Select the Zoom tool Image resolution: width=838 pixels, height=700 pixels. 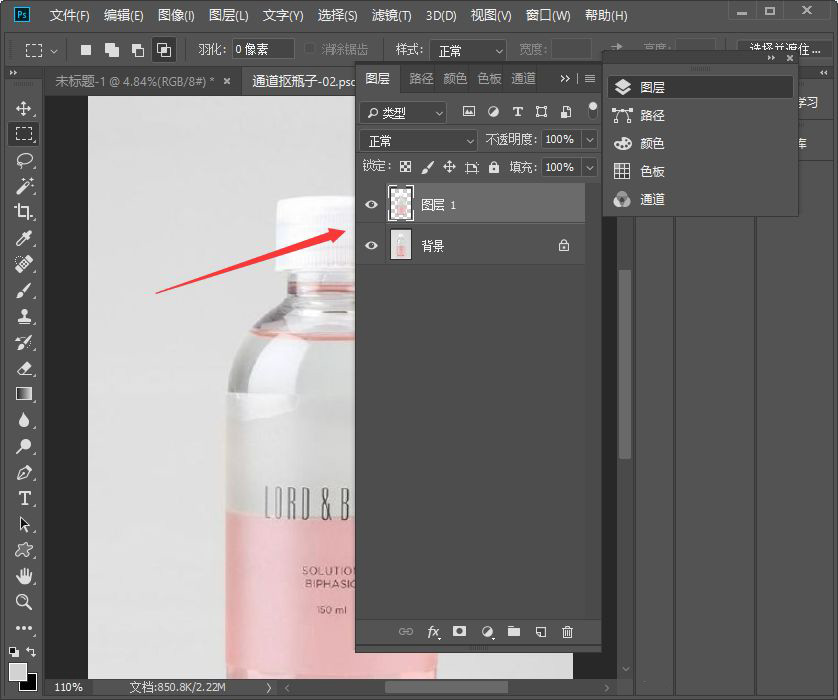(x=24, y=602)
